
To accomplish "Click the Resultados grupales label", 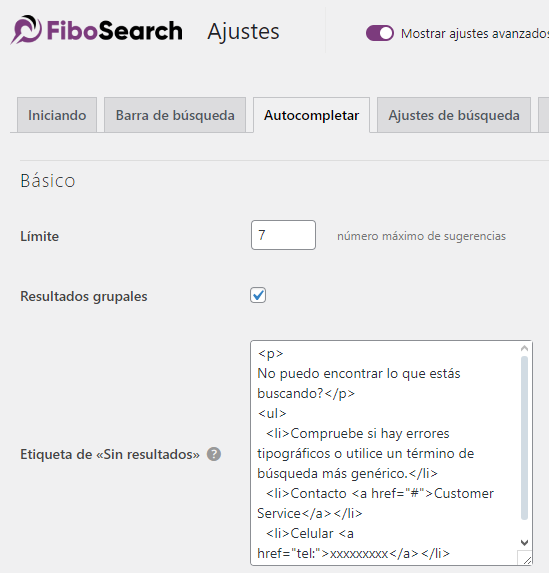I will (84, 296).
